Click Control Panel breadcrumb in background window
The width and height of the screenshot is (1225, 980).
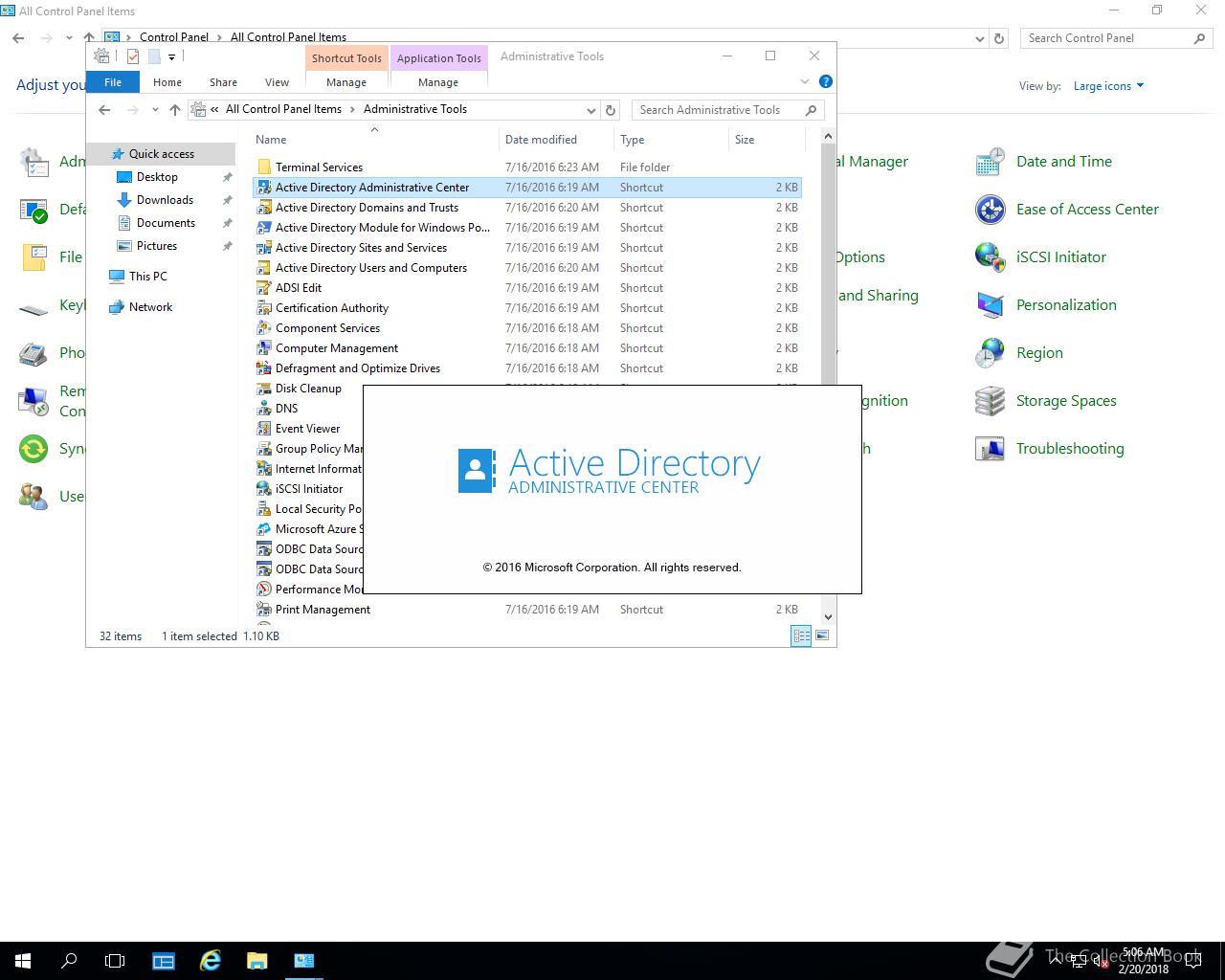tap(173, 37)
